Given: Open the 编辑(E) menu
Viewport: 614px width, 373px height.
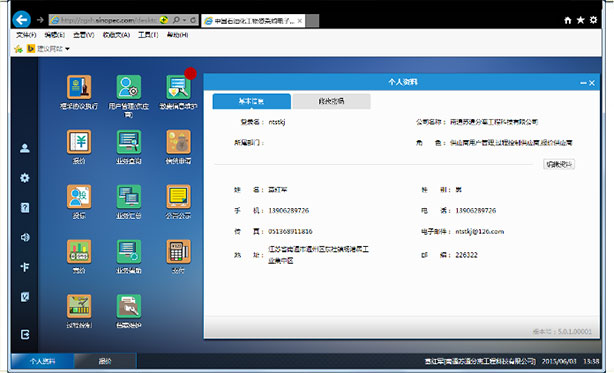Looking at the screenshot, I should (54, 35).
